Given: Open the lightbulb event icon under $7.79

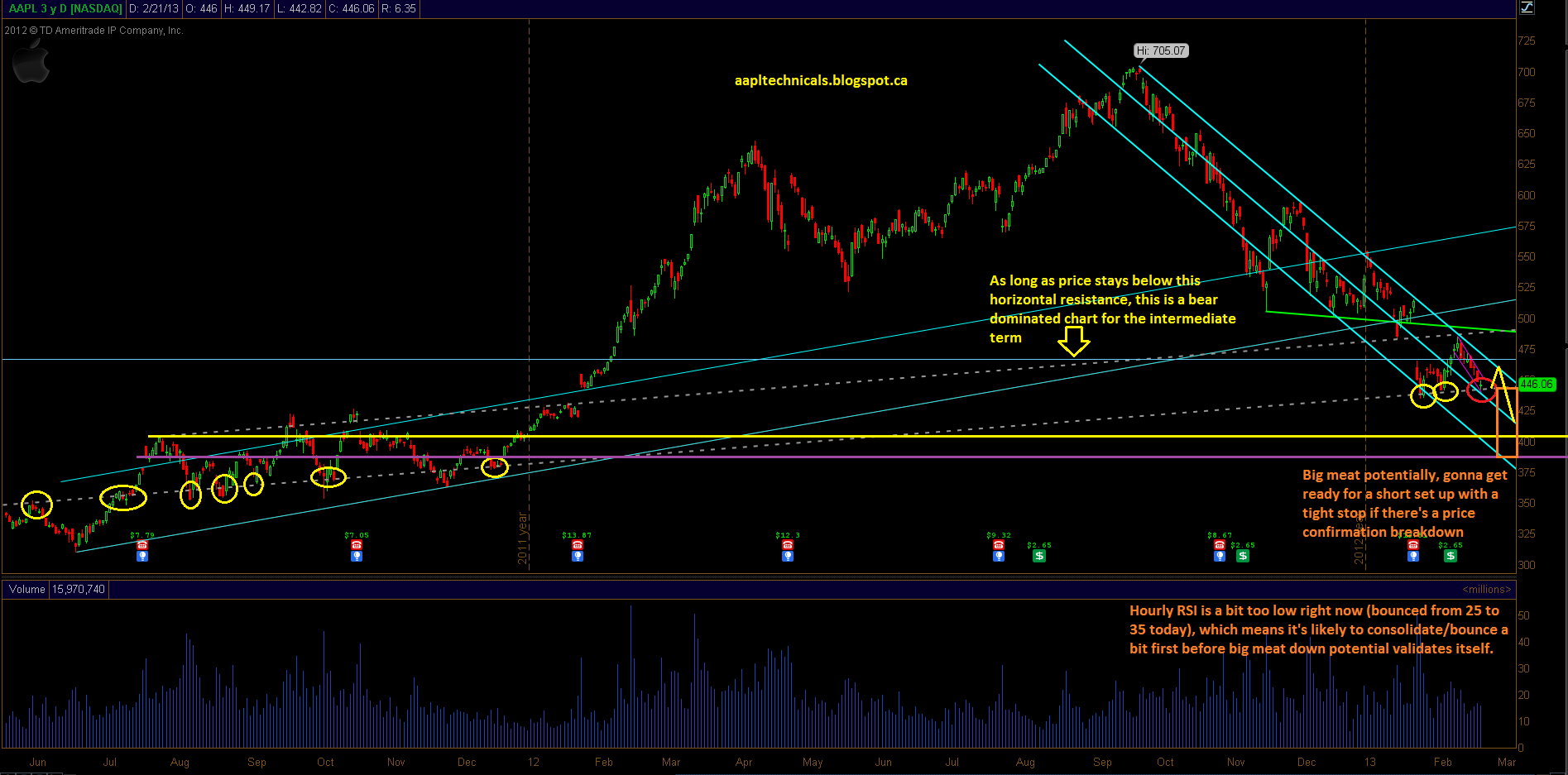Looking at the screenshot, I should pos(142,556).
